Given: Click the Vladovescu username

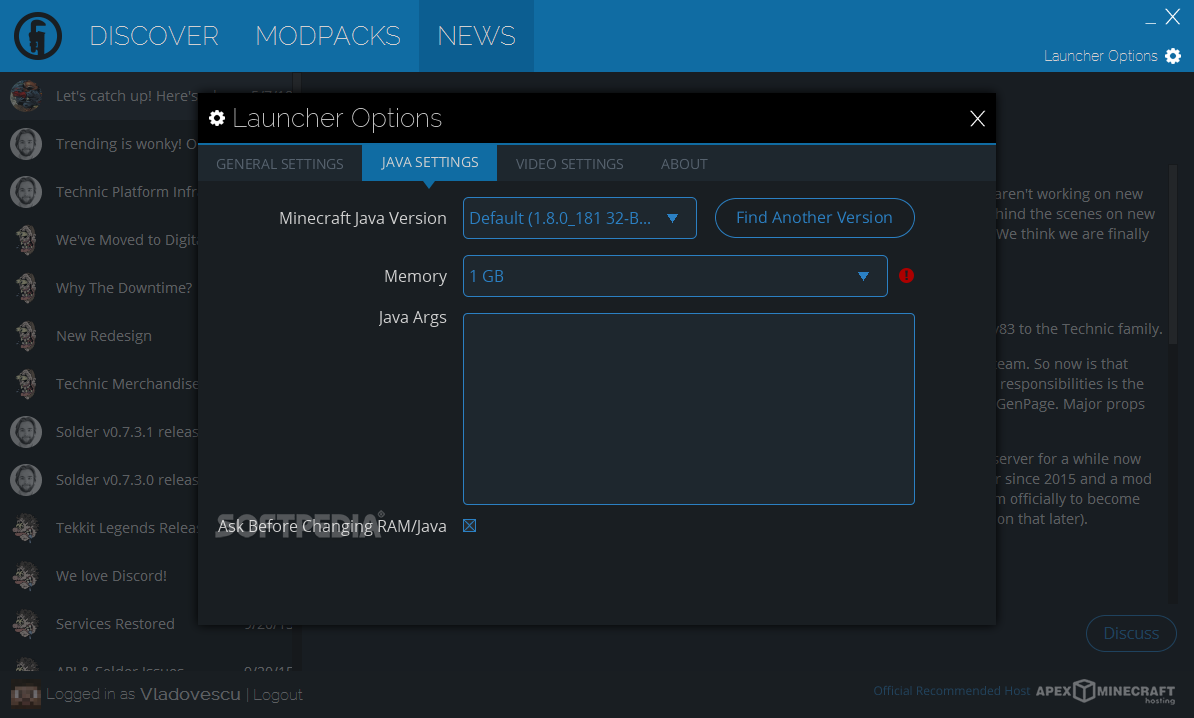Looking at the screenshot, I should (x=190, y=694).
